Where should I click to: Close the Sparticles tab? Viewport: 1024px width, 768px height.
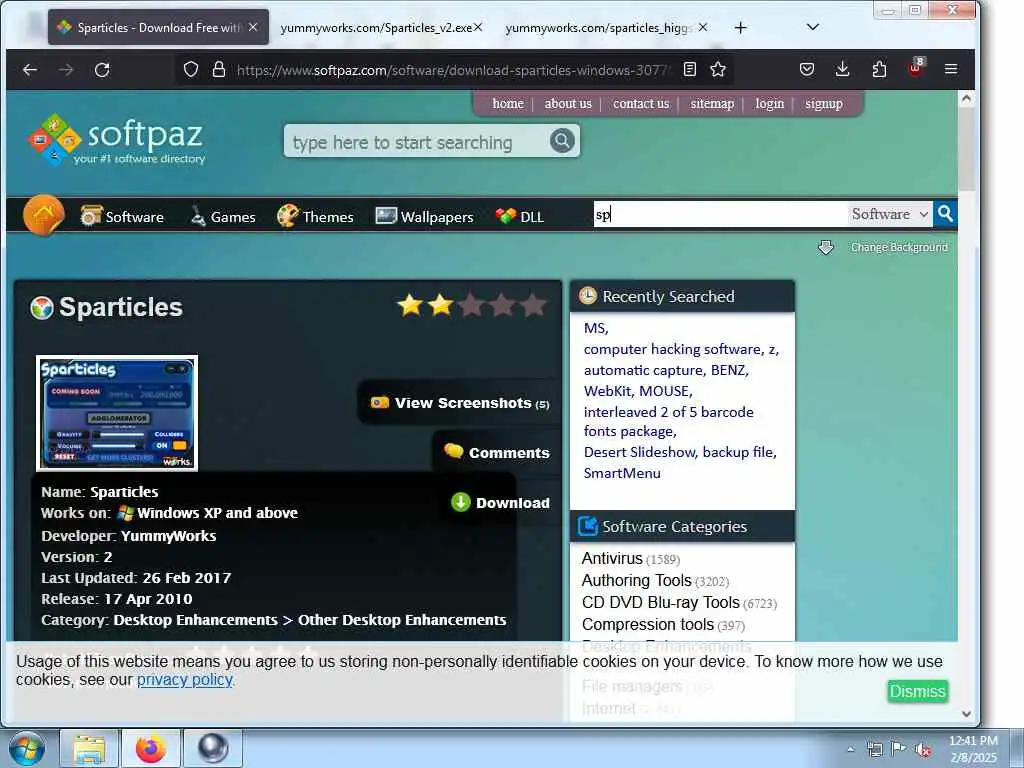pos(253,27)
